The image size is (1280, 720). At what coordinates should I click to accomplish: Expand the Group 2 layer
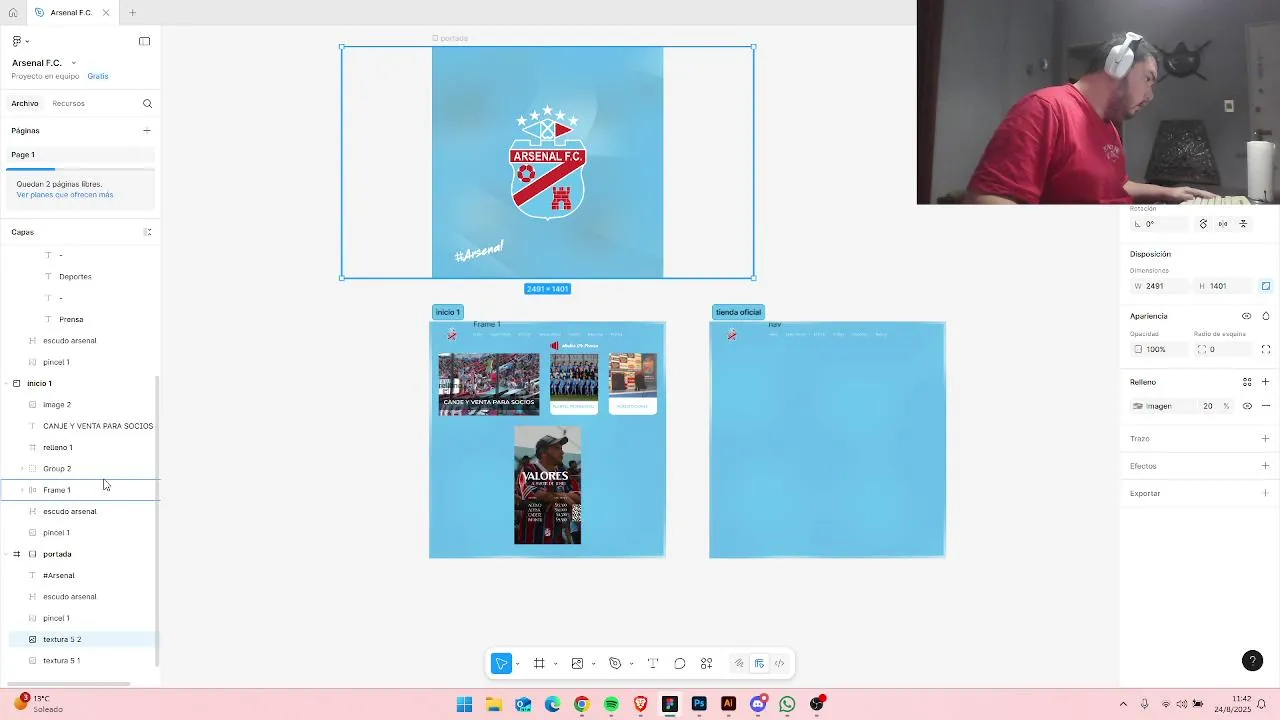tap(22, 469)
